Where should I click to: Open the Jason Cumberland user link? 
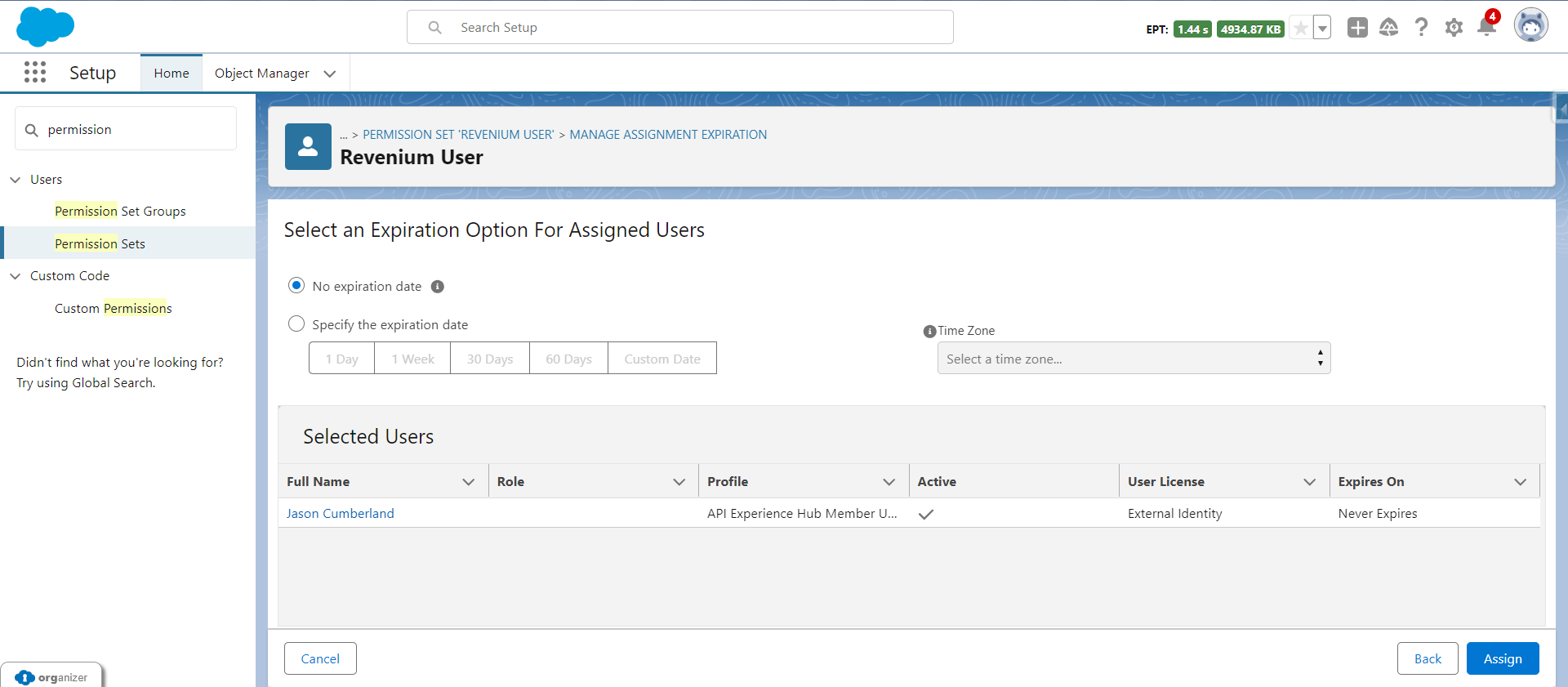(340, 514)
